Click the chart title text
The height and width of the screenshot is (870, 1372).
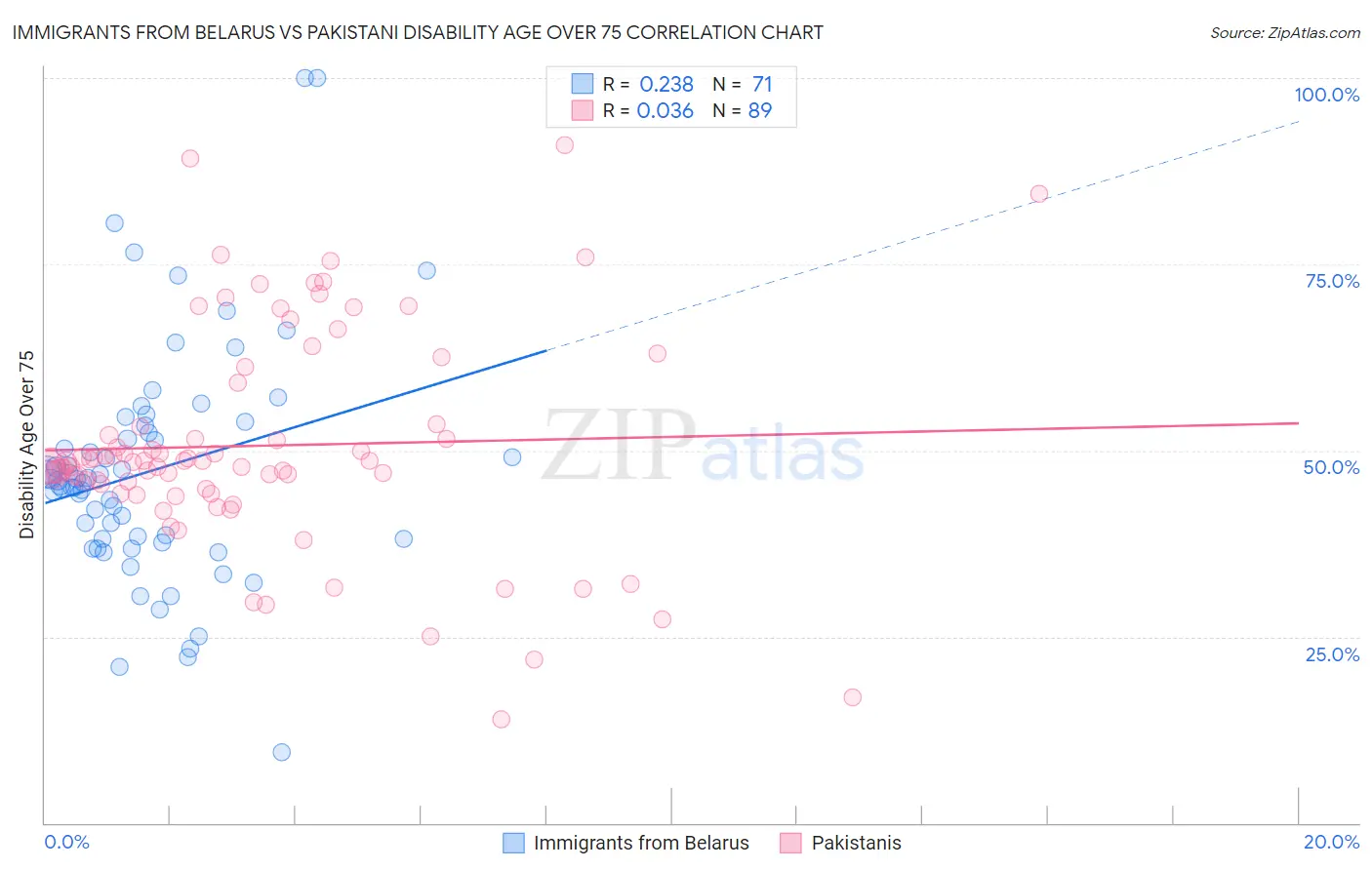[418, 32]
